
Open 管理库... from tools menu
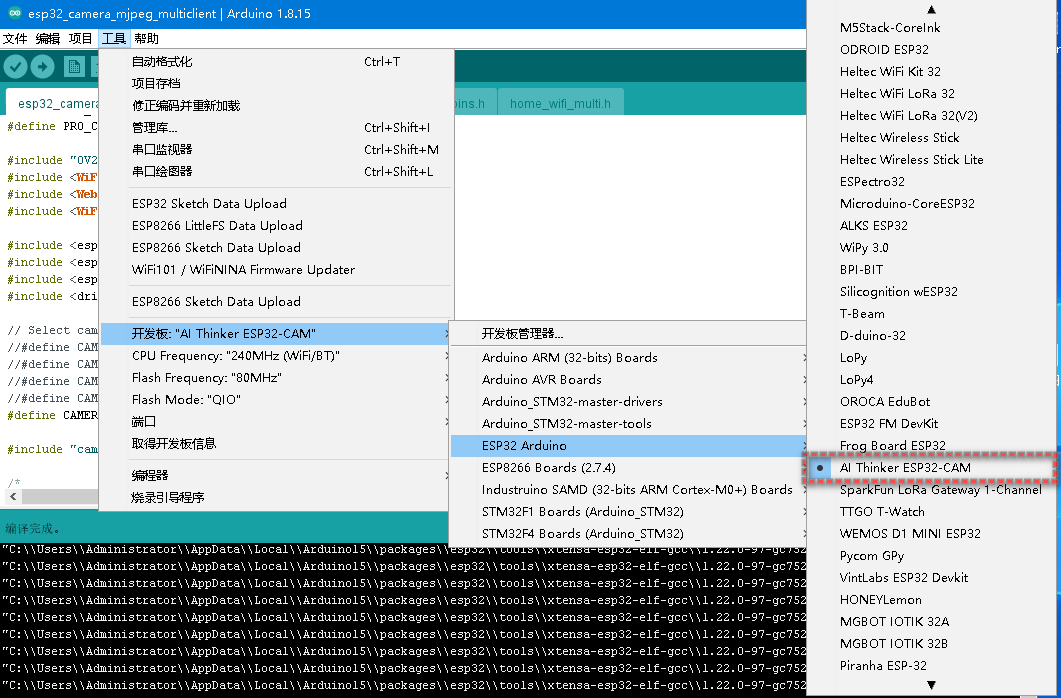click(275, 127)
